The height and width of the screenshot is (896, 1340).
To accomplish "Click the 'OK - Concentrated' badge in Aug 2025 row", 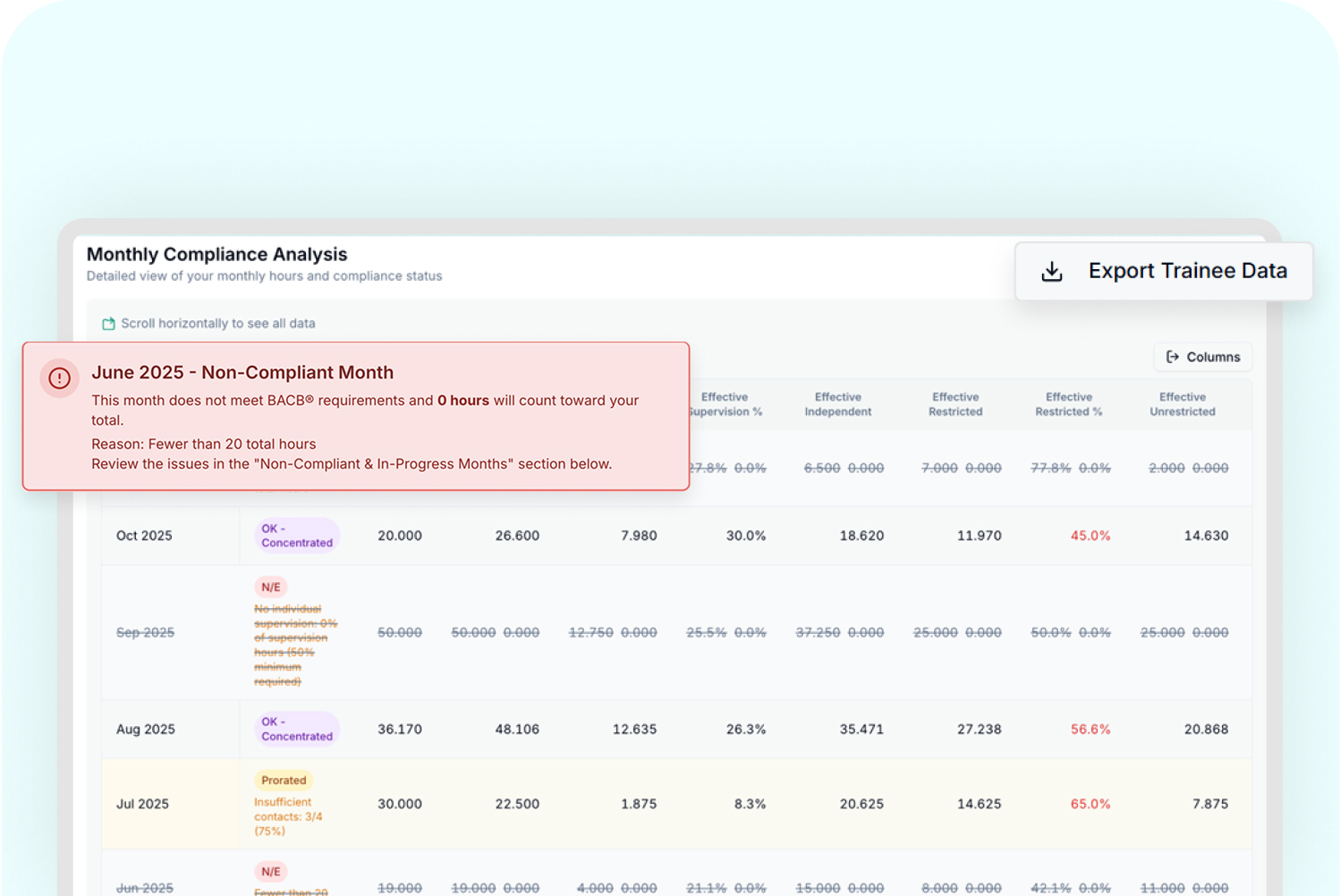I will [x=297, y=729].
